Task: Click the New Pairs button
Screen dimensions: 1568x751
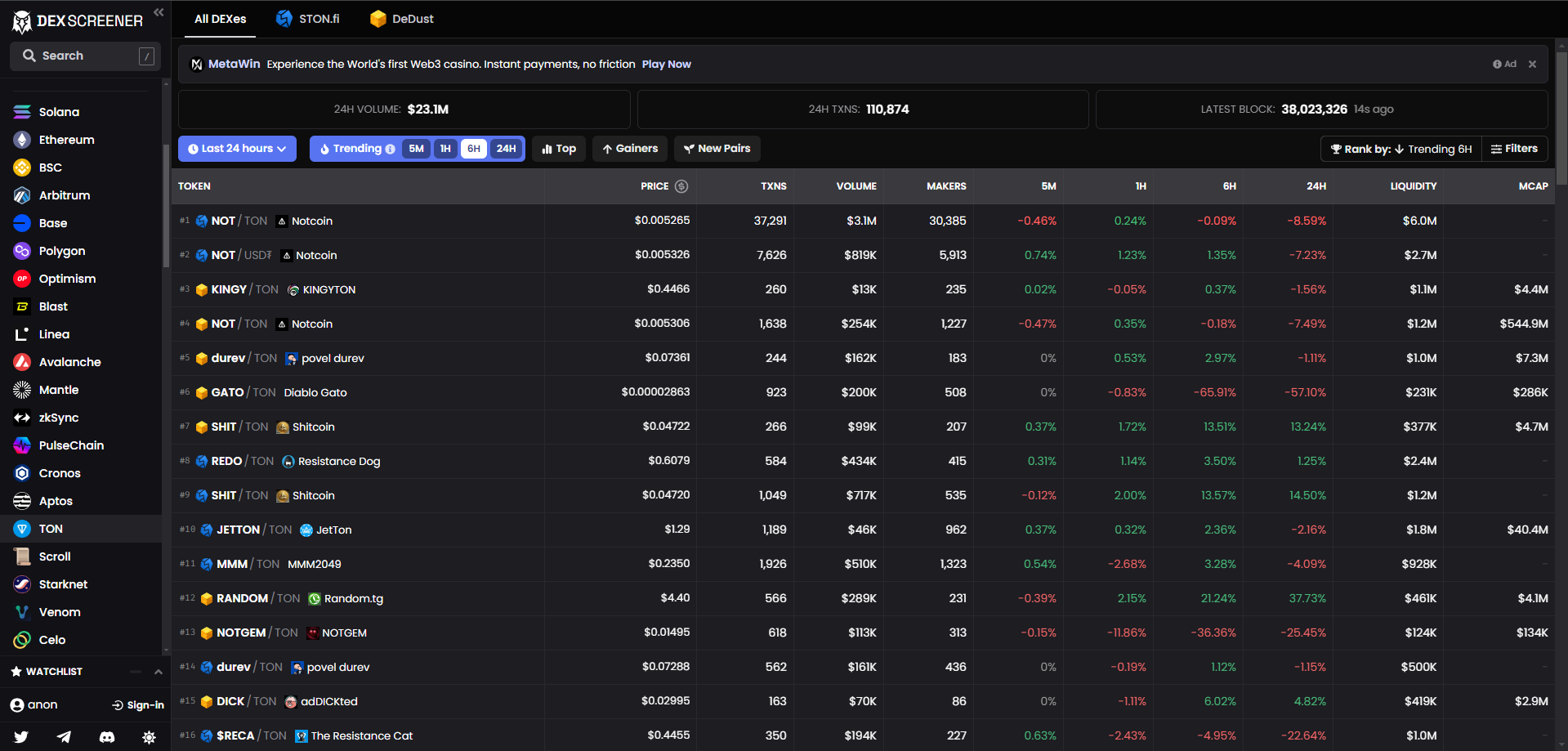Action: click(x=717, y=149)
